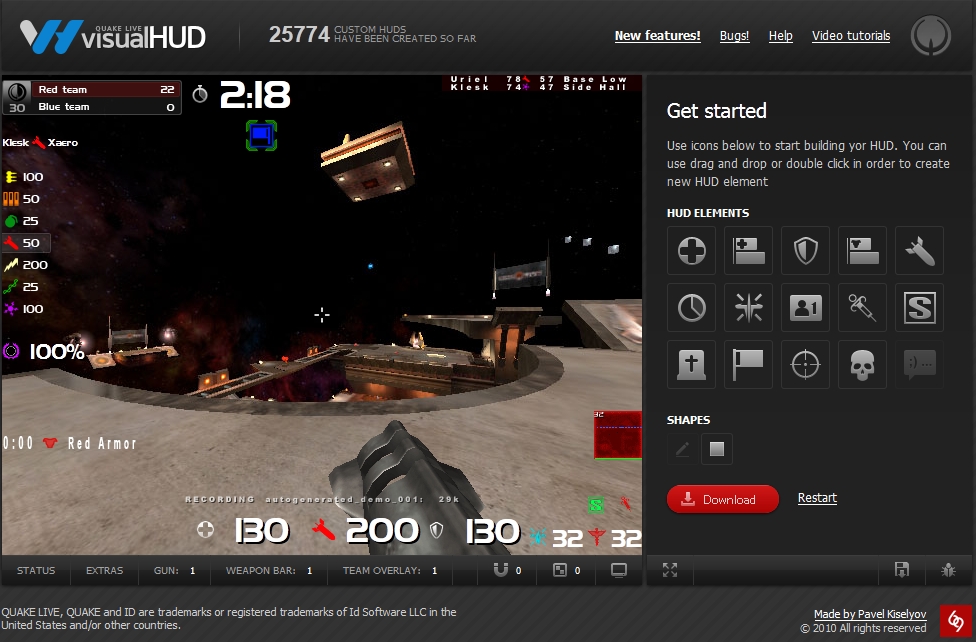
Task: Select the 100% powerup indicator in preview
Action: coord(44,352)
